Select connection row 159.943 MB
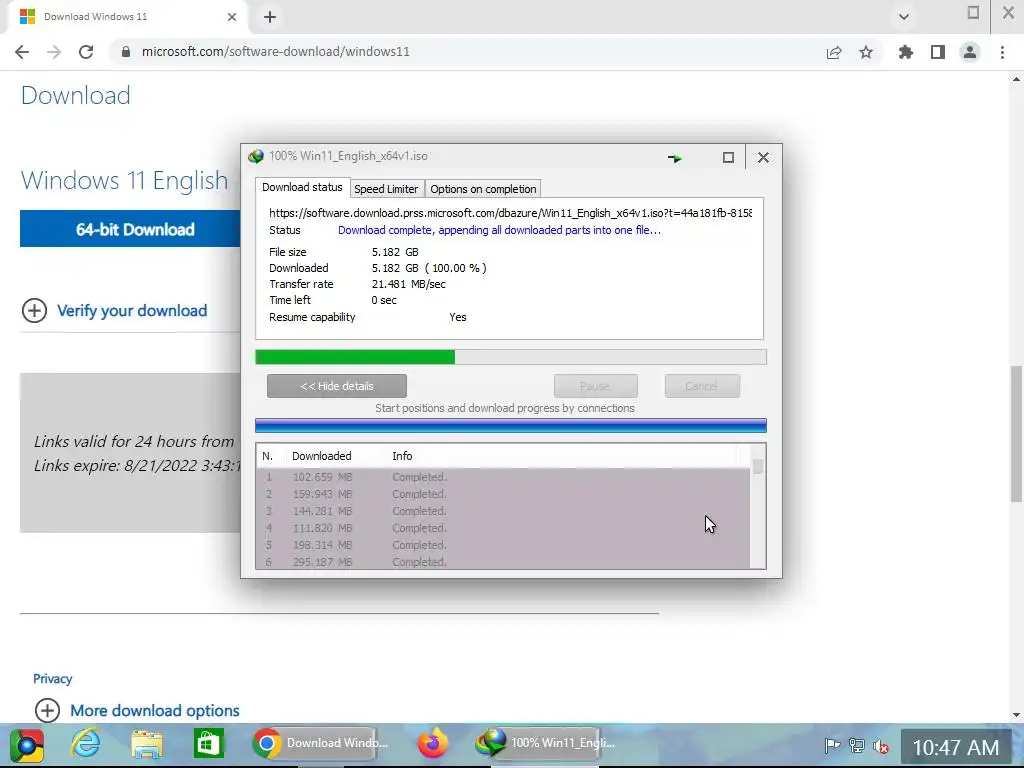Screen dimensions: 1024x768 pyautogui.click(x=503, y=494)
